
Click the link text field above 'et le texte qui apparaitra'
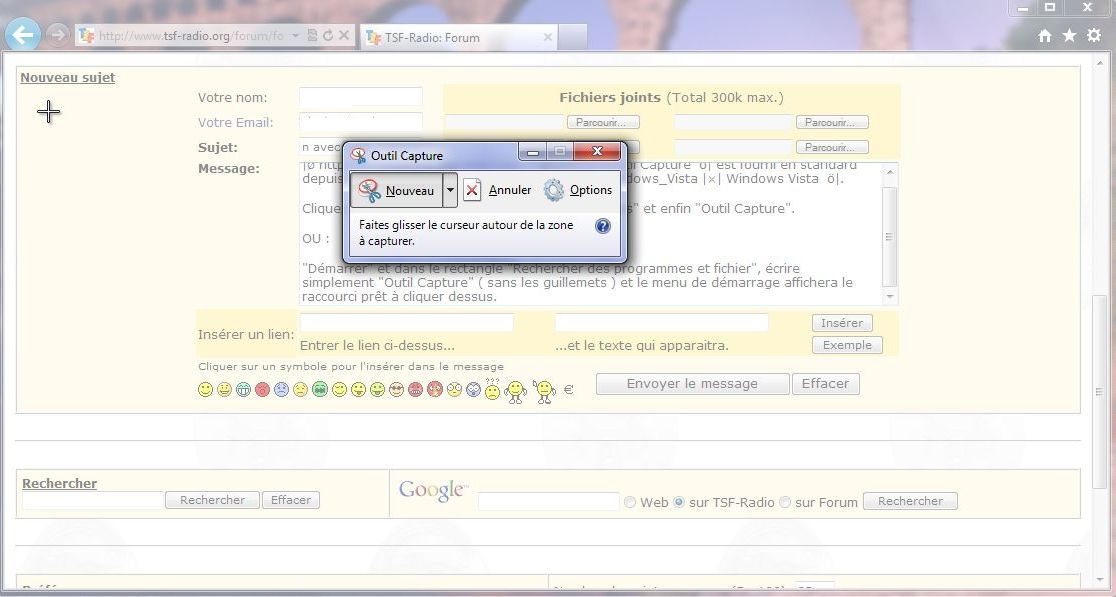[661, 322]
